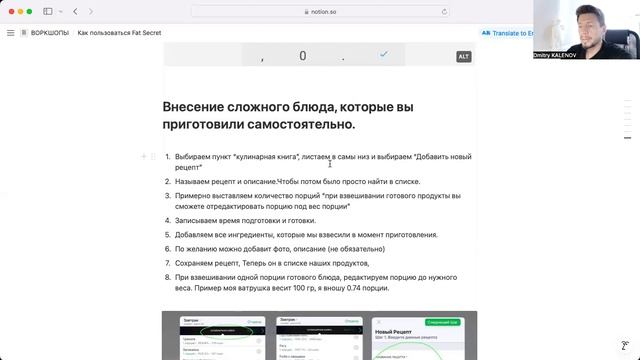Viewport: 640px width, 360px height.
Task: Click the ALT badge on image
Action: 464,57
